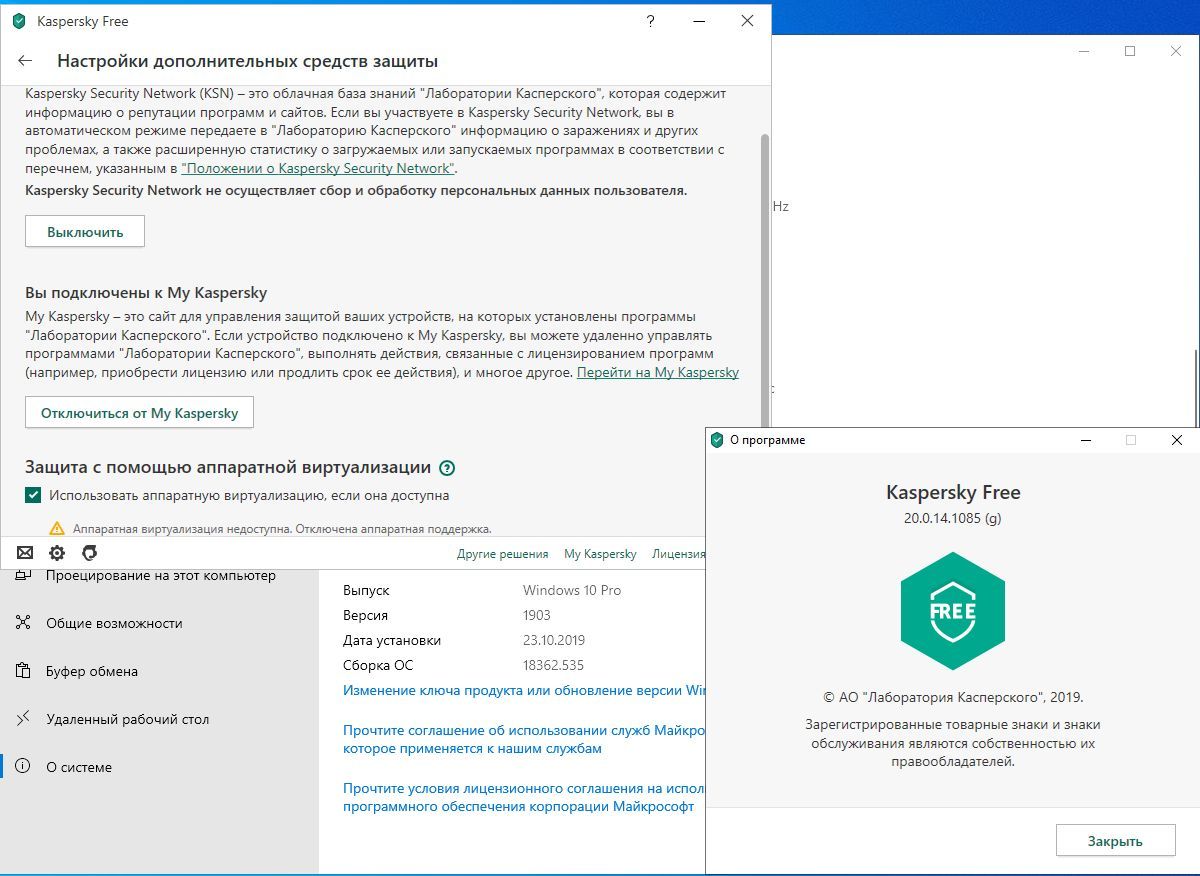Select О системе in Windows settings sidebar
The width and height of the screenshot is (1200, 876).
tap(79, 767)
